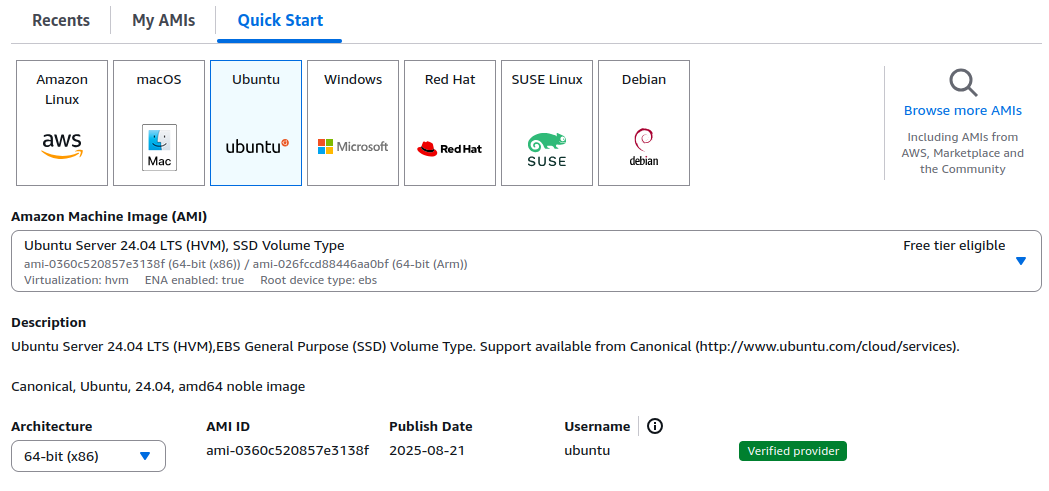Click the username value ubuntu
This screenshot has width=1049, height=491.
587,450
